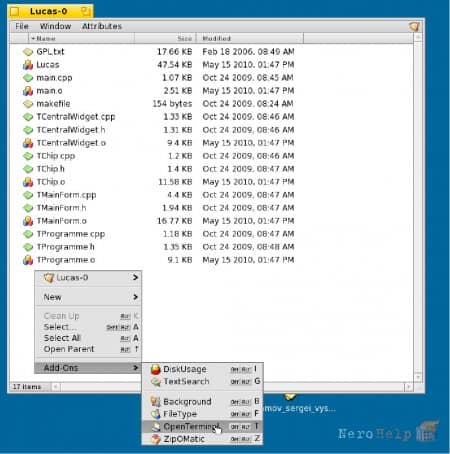Open the Attributes menu

[102, 26]
